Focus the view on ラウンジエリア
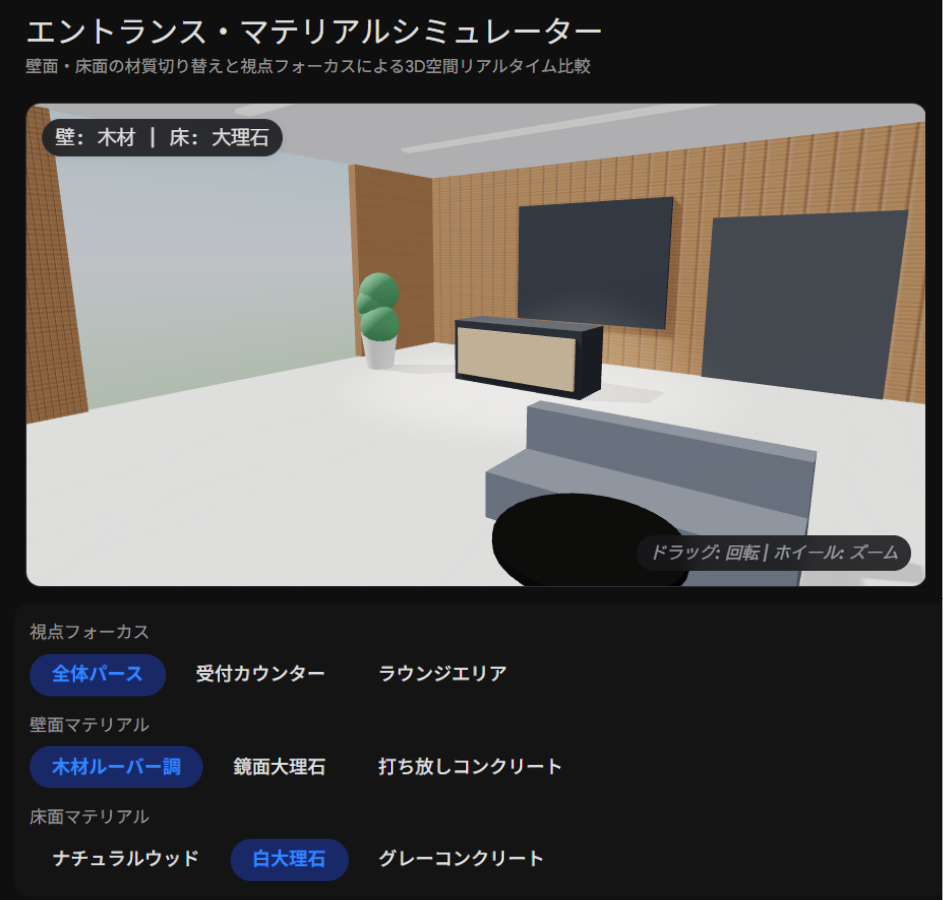Viewport: 943px width, 900px height. (x=443, y=674)
